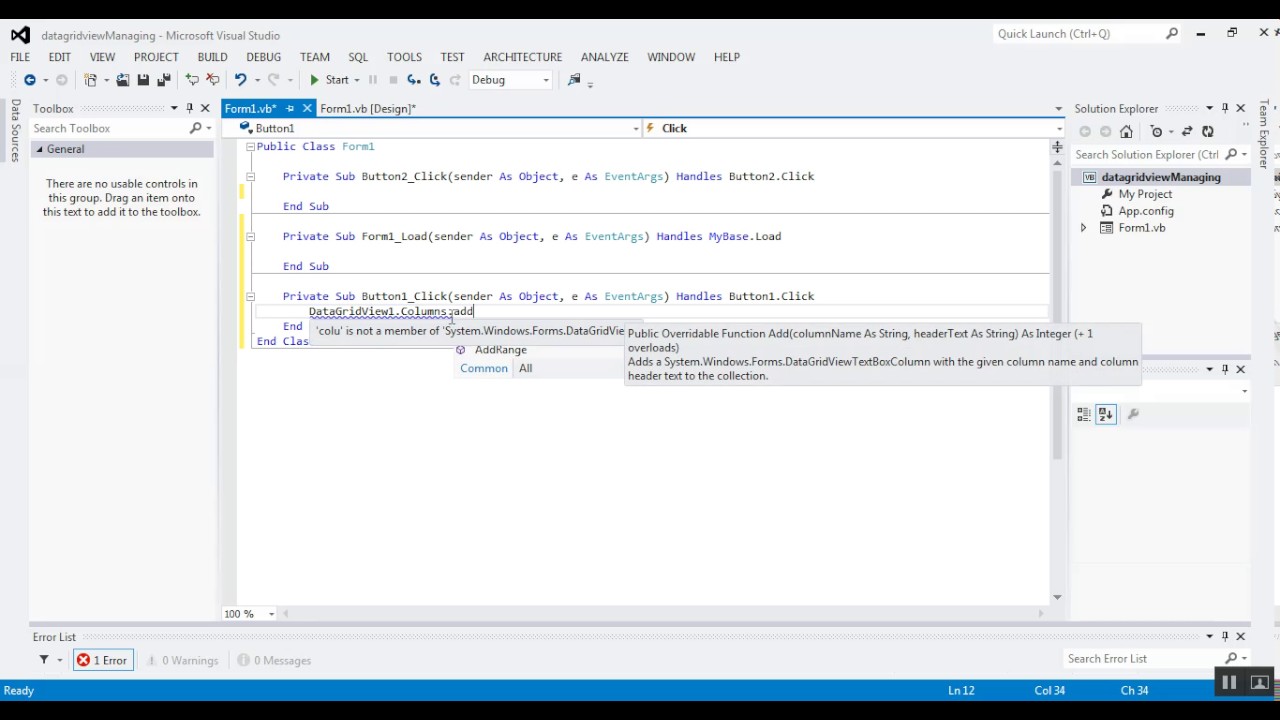Open the DEBUG menu
Viewport: 1280px width, 720px height.
click(264, 57)
